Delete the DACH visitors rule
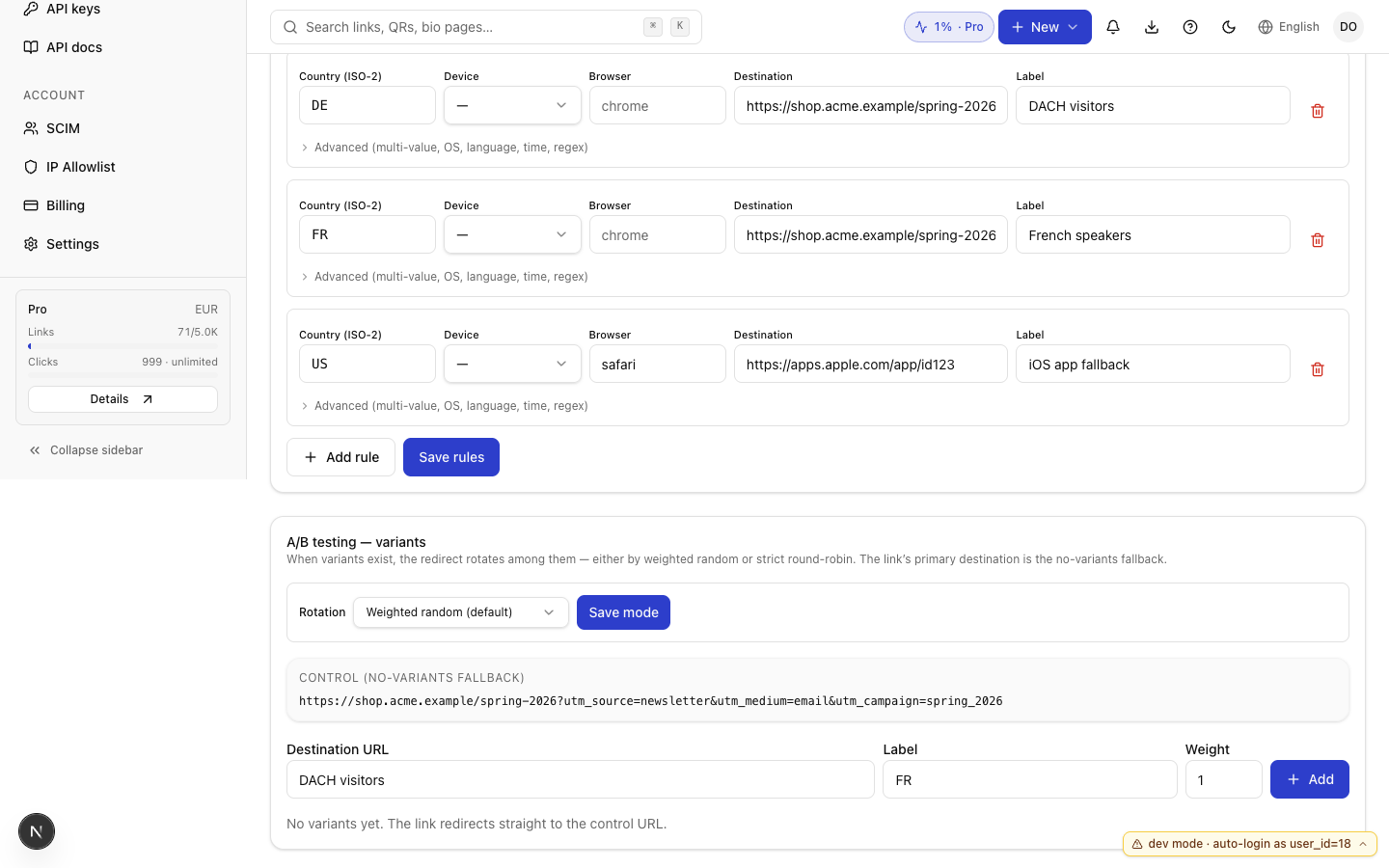The height and width of the screenshot is (868, 1389). coord(1318,111)
